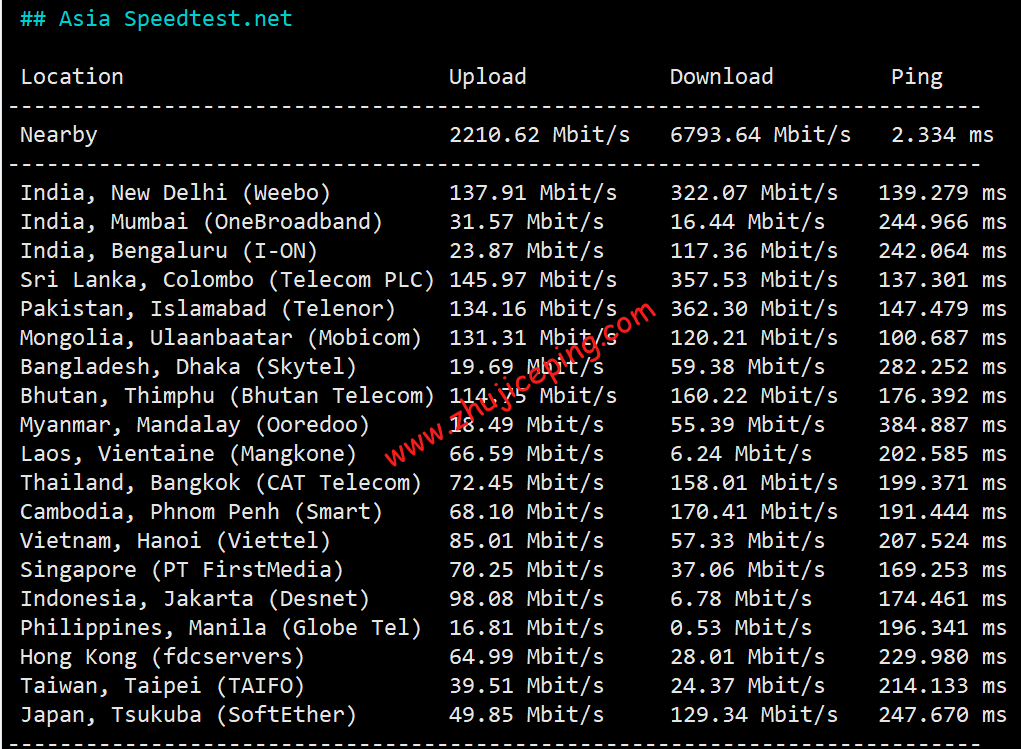Select New Delhi upload "137.91 Mbit/s"
Viewport: 1021px width, 749px height.
(533, 193)
